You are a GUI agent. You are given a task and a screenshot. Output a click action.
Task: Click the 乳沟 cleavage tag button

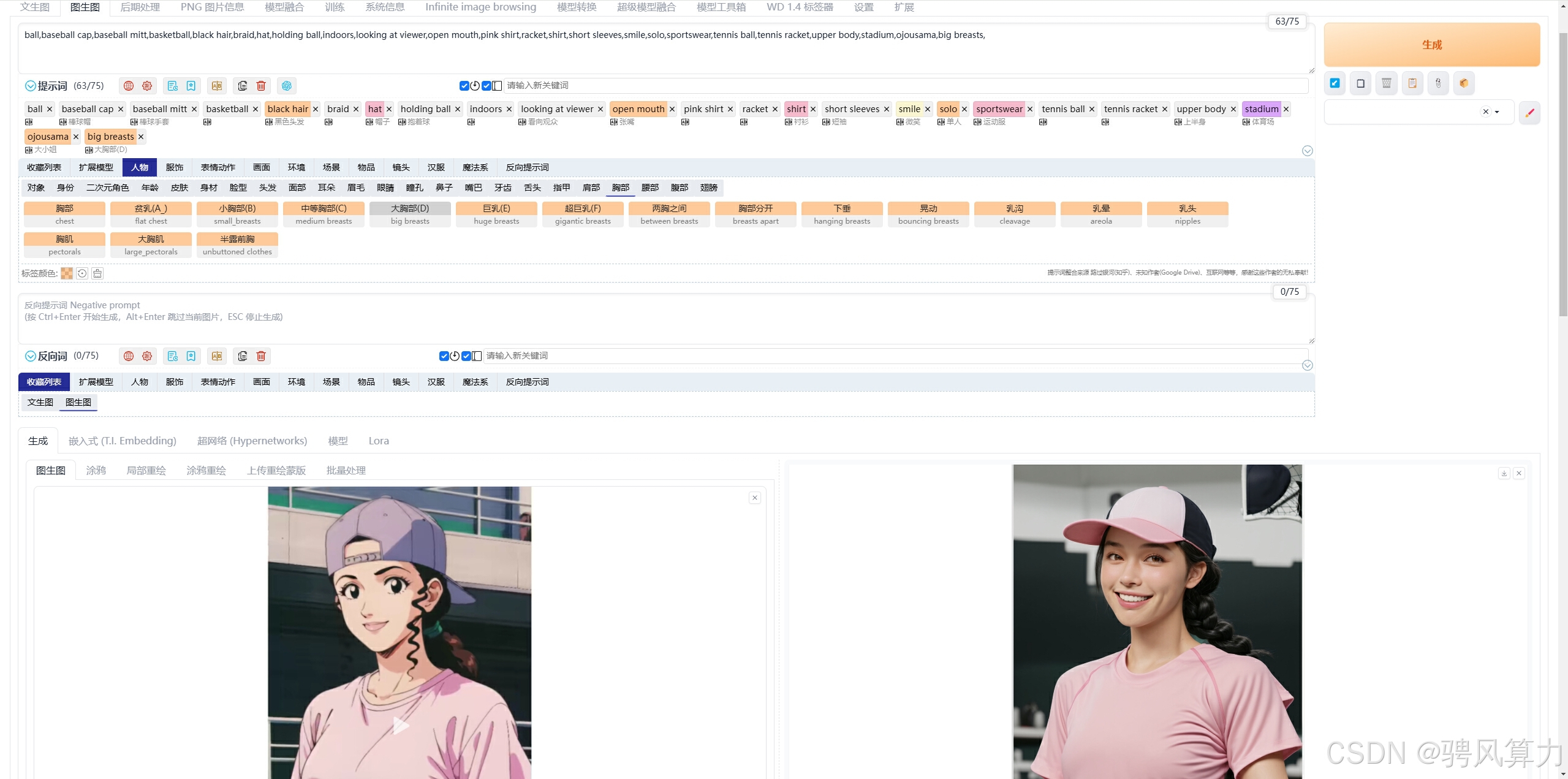1015,214
